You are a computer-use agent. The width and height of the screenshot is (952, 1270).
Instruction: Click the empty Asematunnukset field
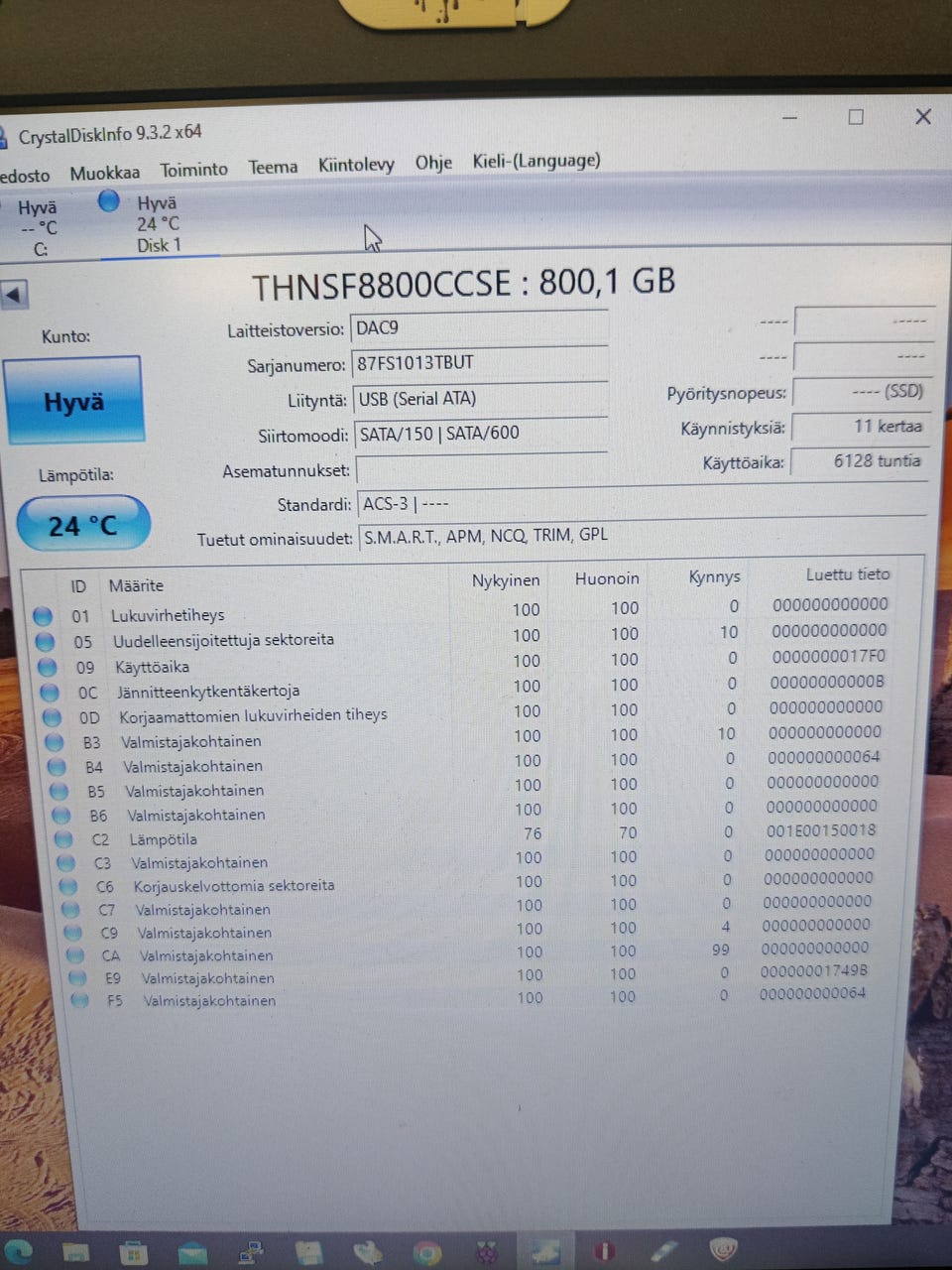pos(482,468)
